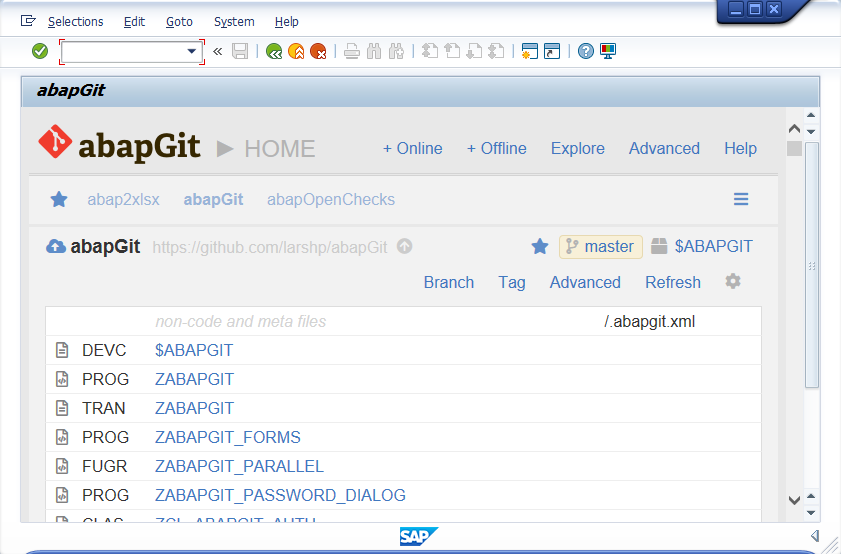Open the Help menu in menu bar
Image resolution: width=841 pixels, height=554 pixels.
[286, 21]
